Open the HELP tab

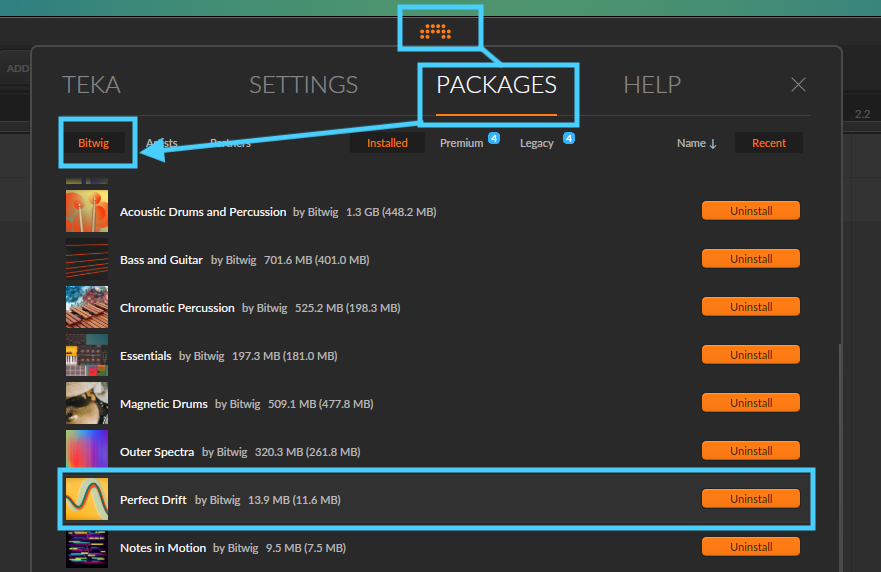[x=652, y=85]
